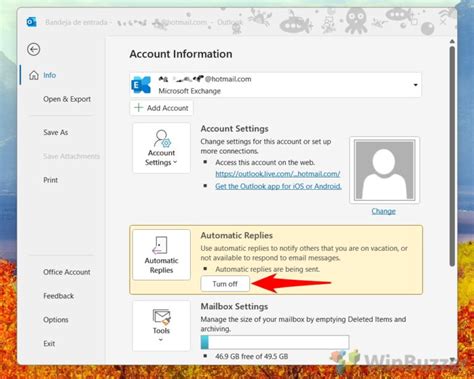Screen dimensions: 474x379
Task: Open the Open & Export menu
Action: [67, 99]
